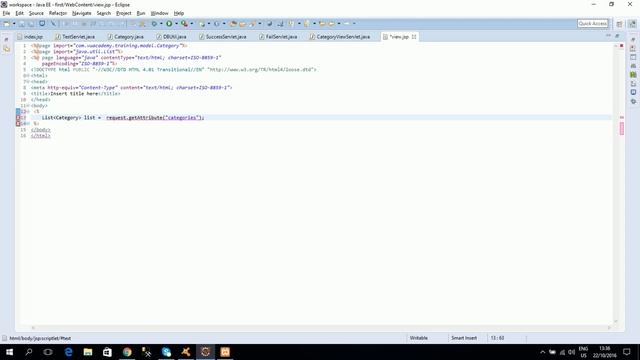Collapse the head fold on line 7
Image resolution: width=640 pixels, height=360 pixels.
pyautogui.click(x=28, y=82)
